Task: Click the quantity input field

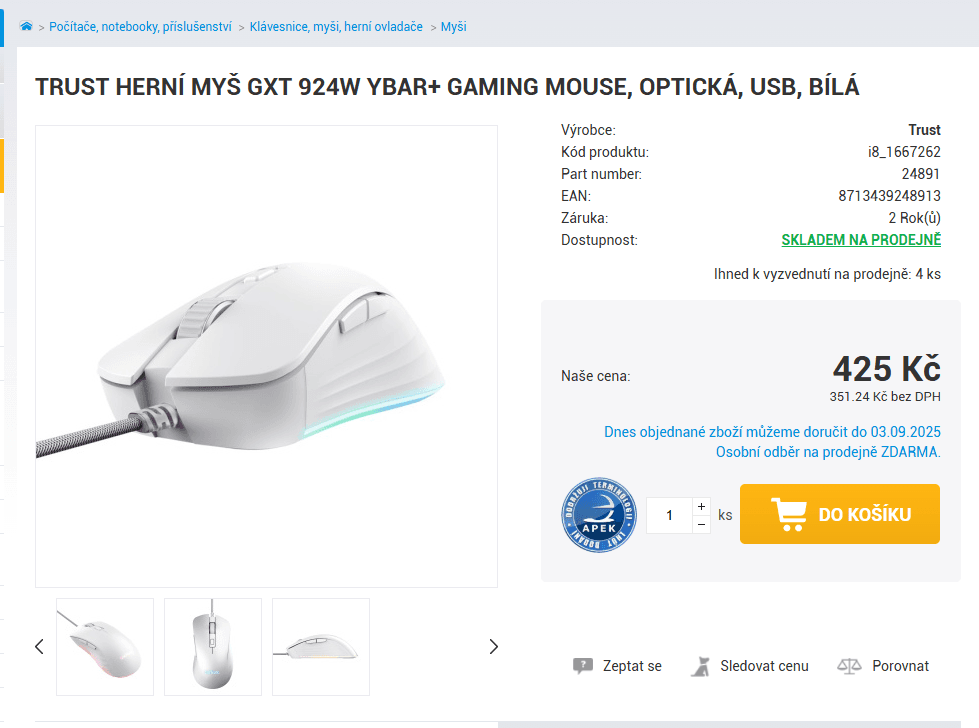Action: pos(669,515)
